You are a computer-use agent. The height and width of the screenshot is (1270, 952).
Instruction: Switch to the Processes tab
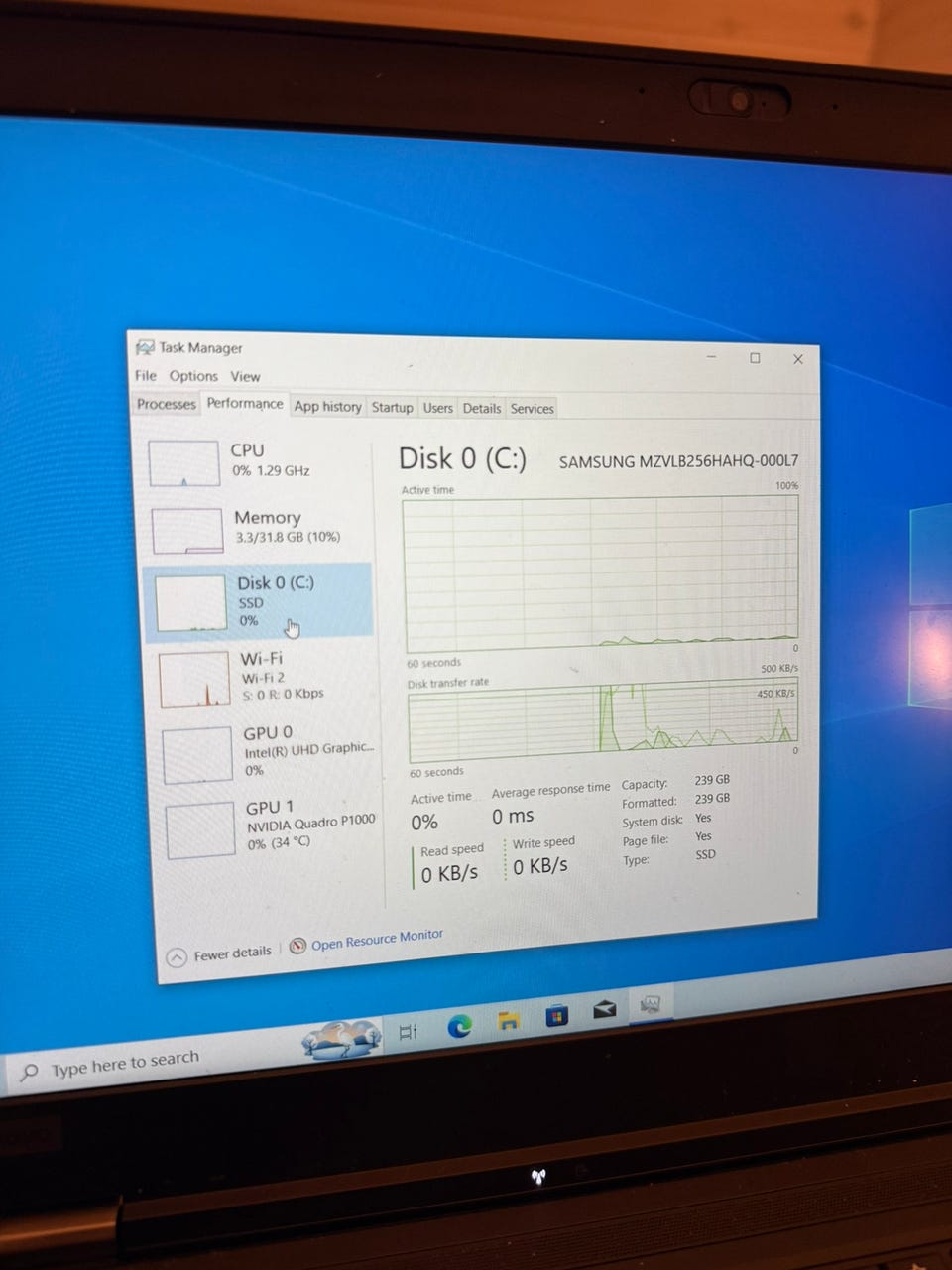click(x=167, y=404)
